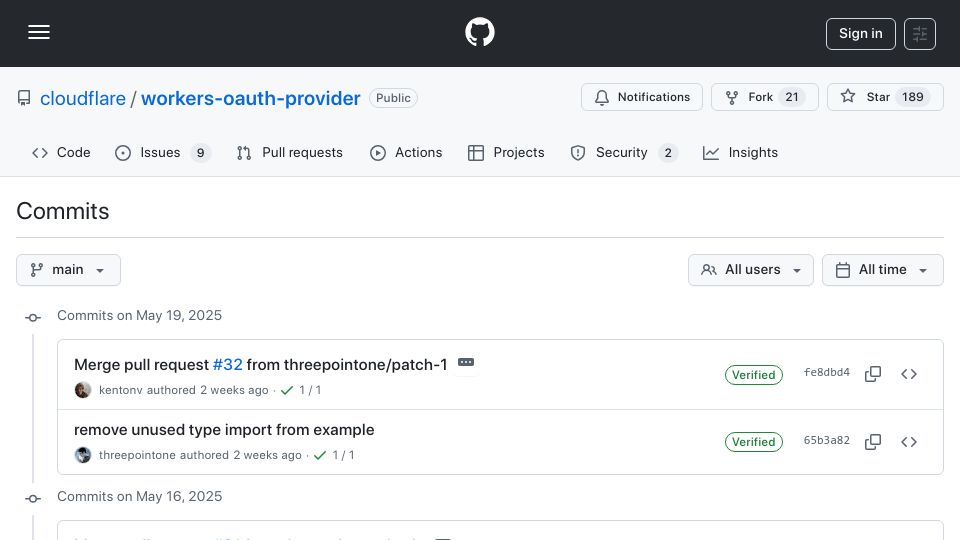The height and width of the screenshot is (540, 960).
Task: Switch to the Issues tab
Action: point(162,152)
